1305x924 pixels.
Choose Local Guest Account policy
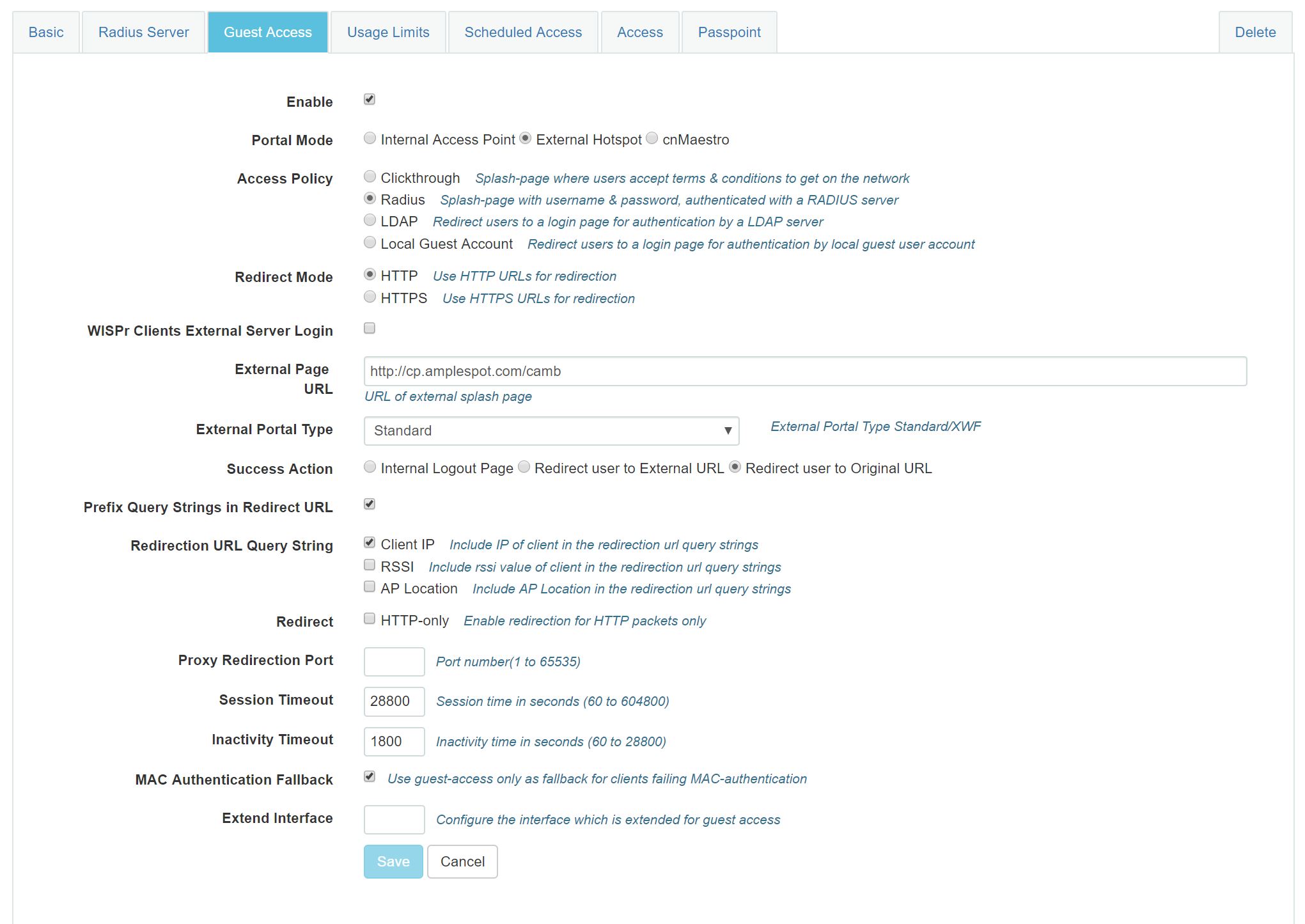click(370, 243)
